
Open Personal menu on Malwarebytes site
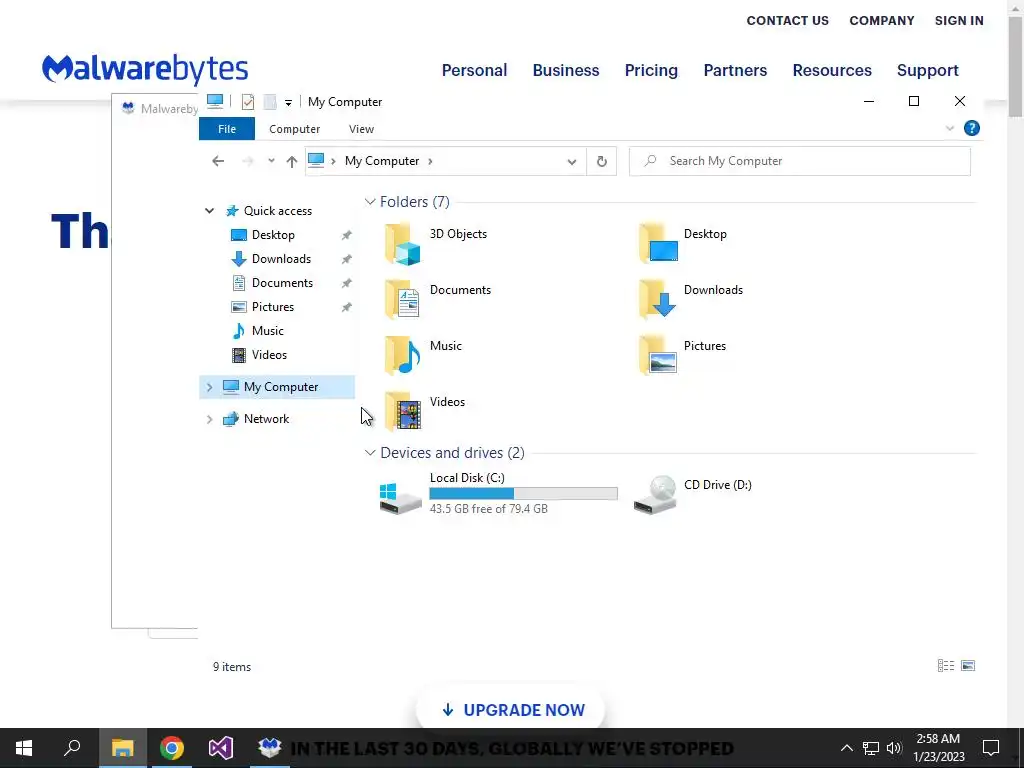474,70
